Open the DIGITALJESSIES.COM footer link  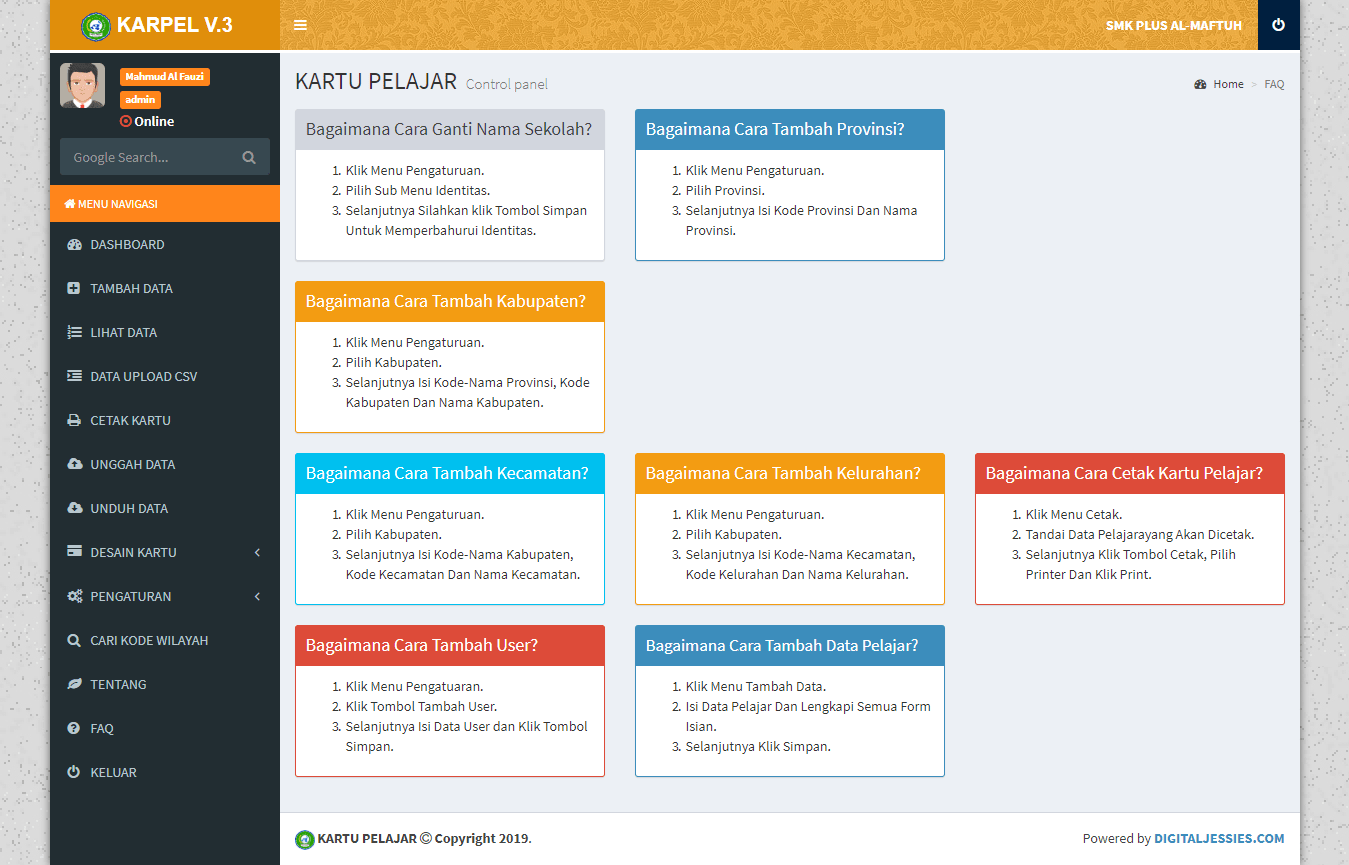point(1218,839)
